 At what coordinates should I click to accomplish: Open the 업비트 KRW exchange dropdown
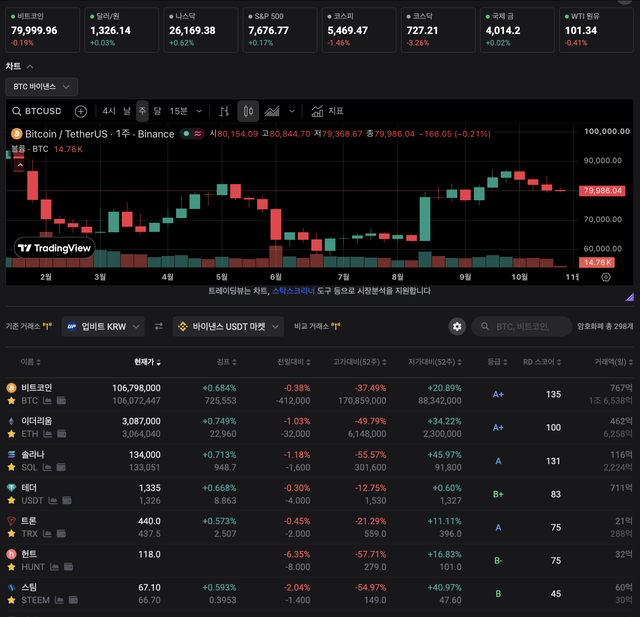click(103, 326)
